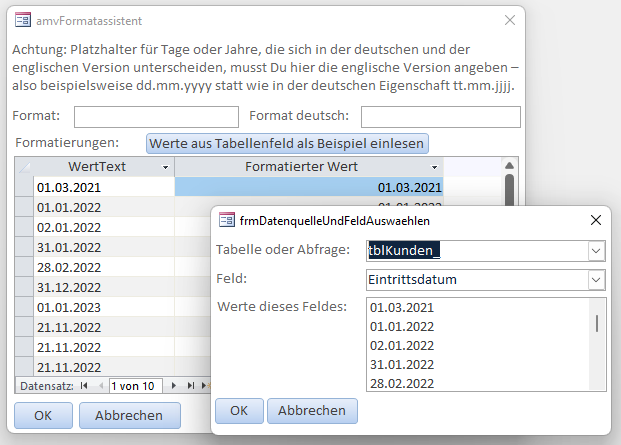The image size is (621, 445).
Task: Go to last record in navigation bar
Action: (x=191, y=386)
